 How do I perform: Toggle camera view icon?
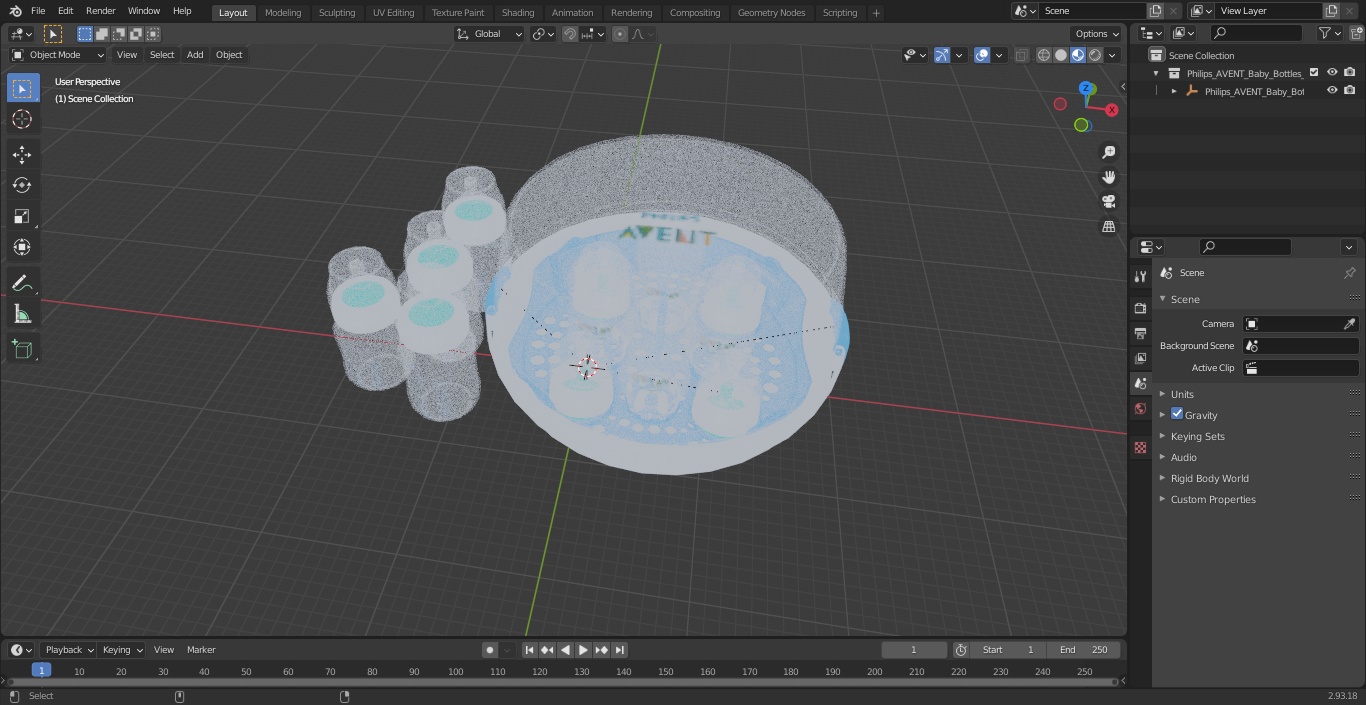pos(1108,201)
